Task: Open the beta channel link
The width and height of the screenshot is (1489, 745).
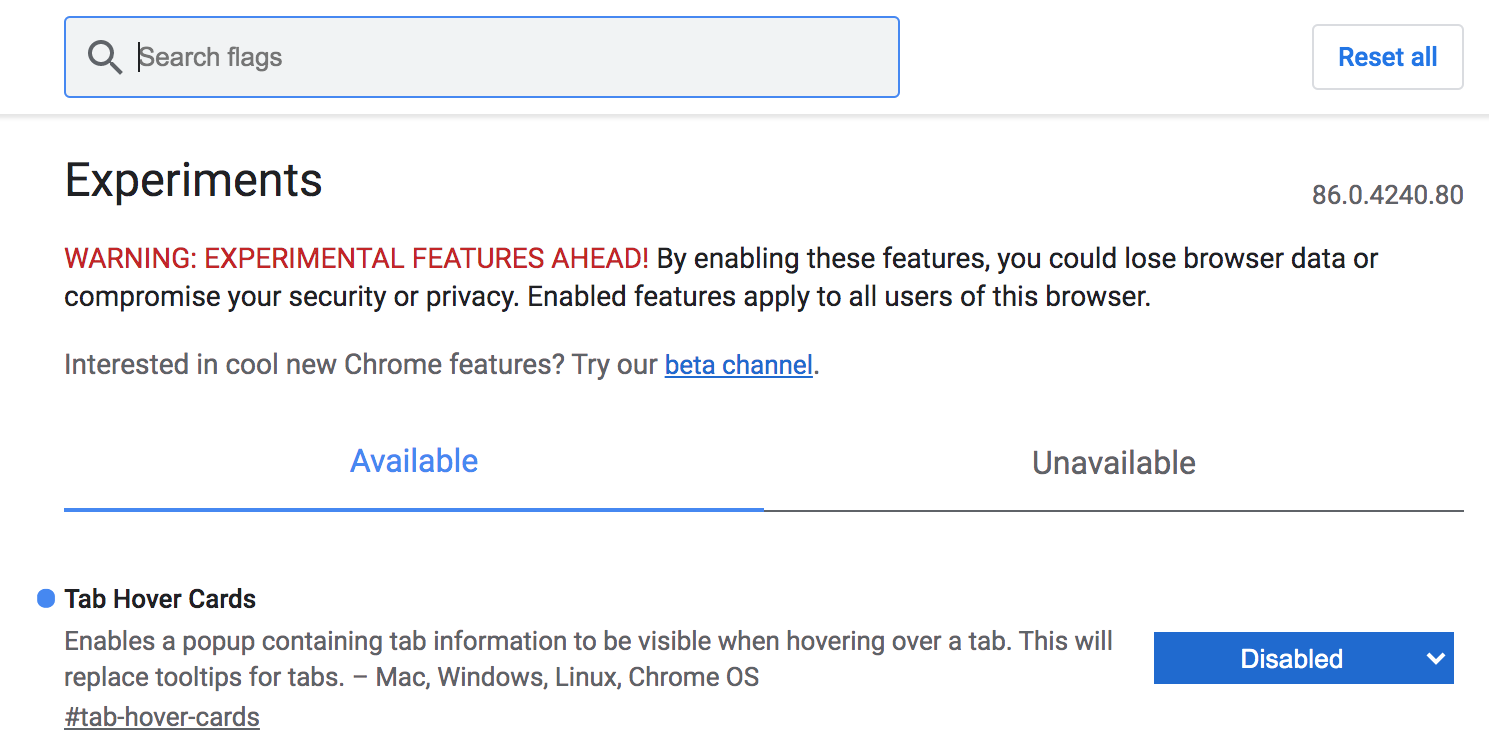Action: click(738, 365)
